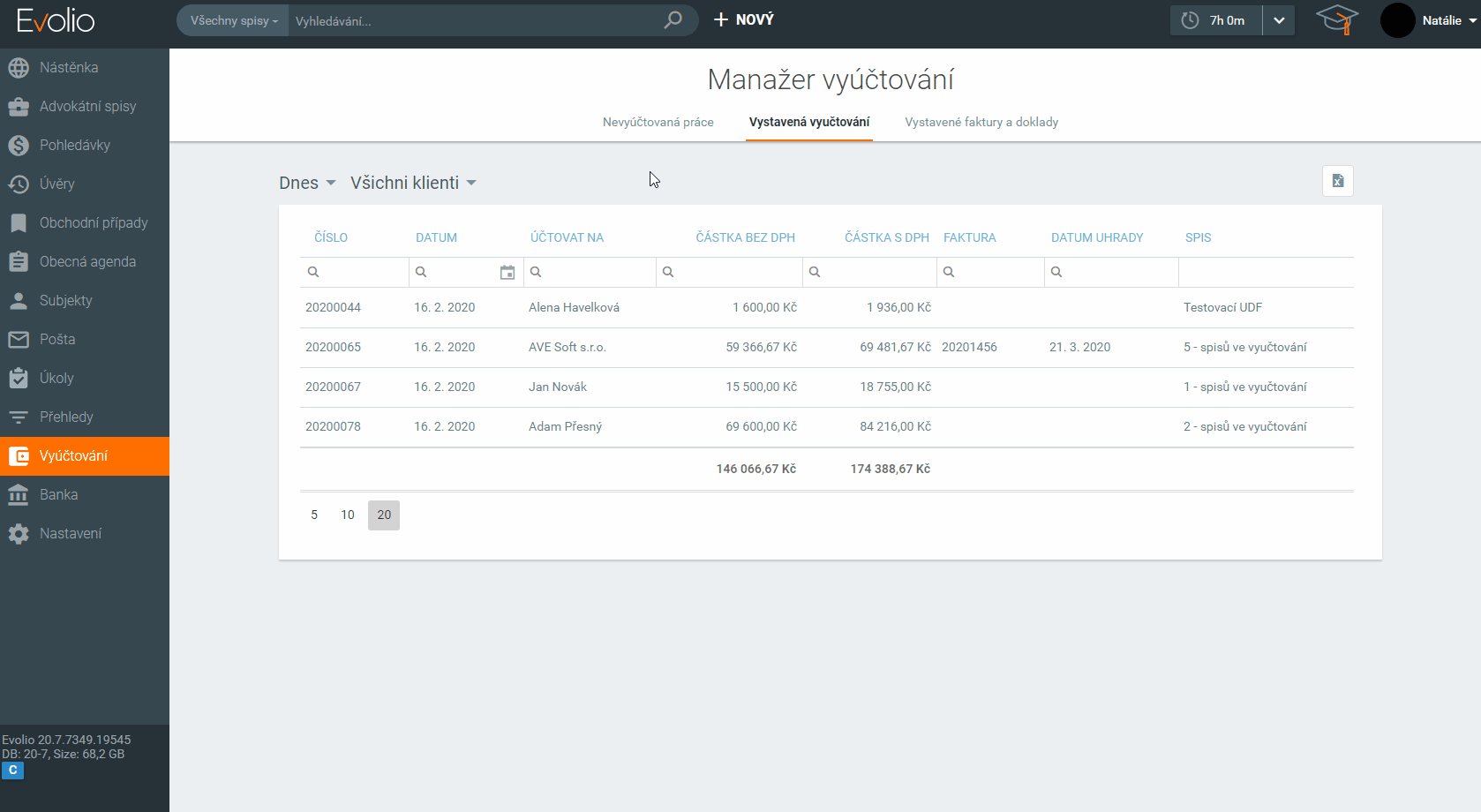
Task: Click the Účtovat na filter field
Action: [x=596, y=273]
